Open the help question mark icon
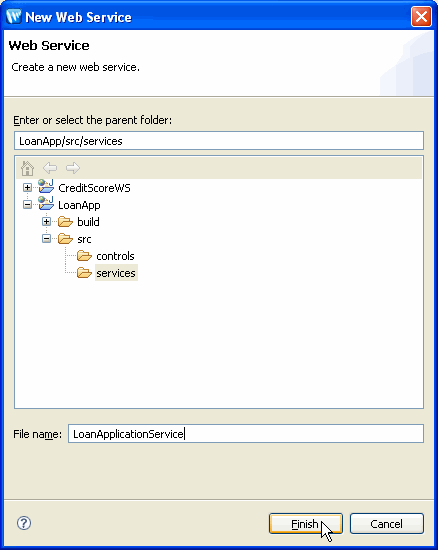 click(x=24, y=523)
